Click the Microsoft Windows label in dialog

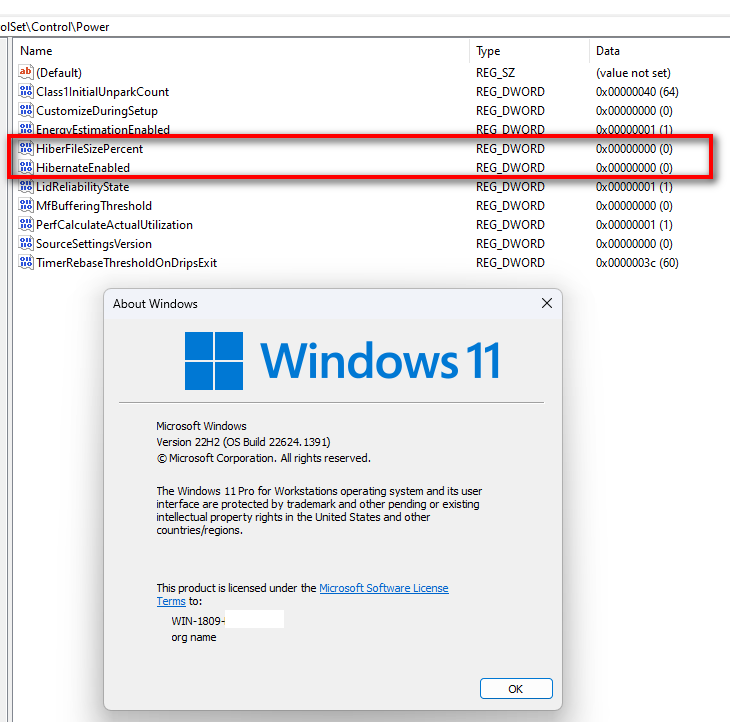[x=201, y=426]
